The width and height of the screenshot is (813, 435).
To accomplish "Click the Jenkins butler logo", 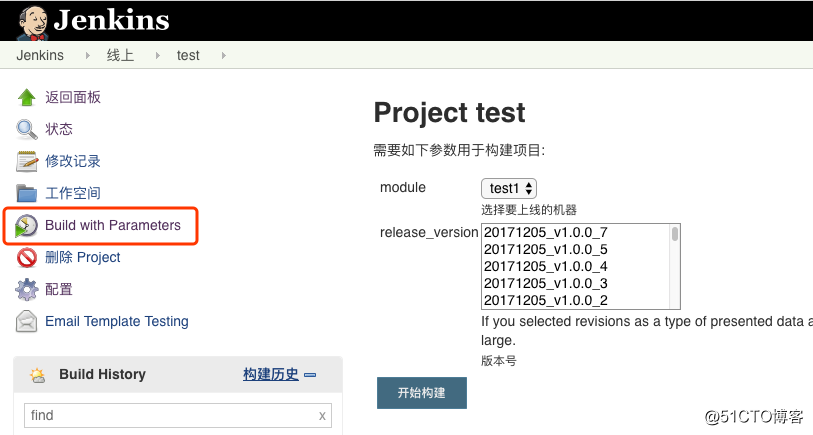I will tap(33, 23).
